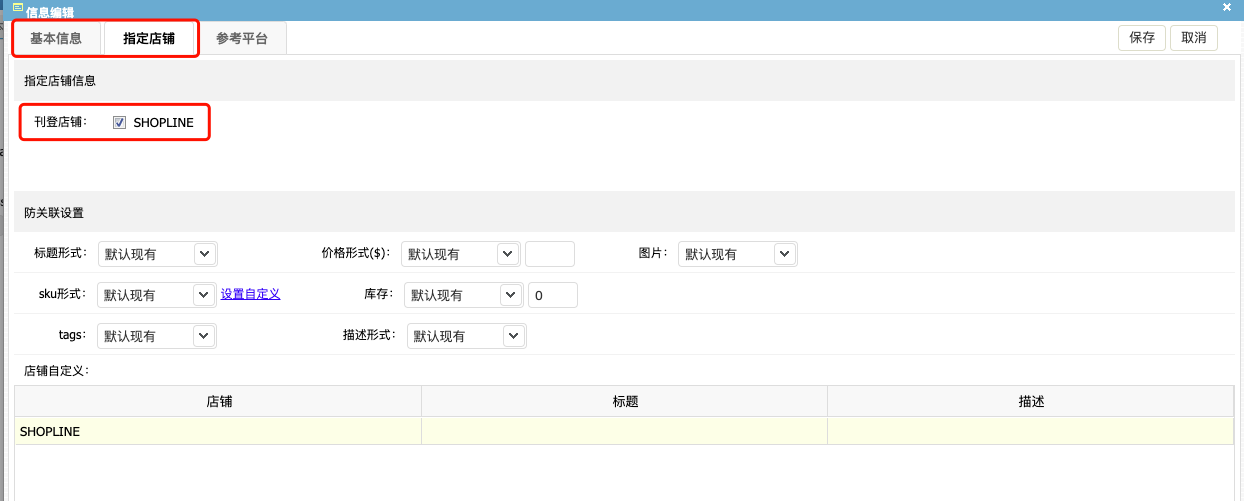1244x501 pixels.
Task: Click the 描述 cell of SHOPLINE row
Action: tap(1031, 431)
